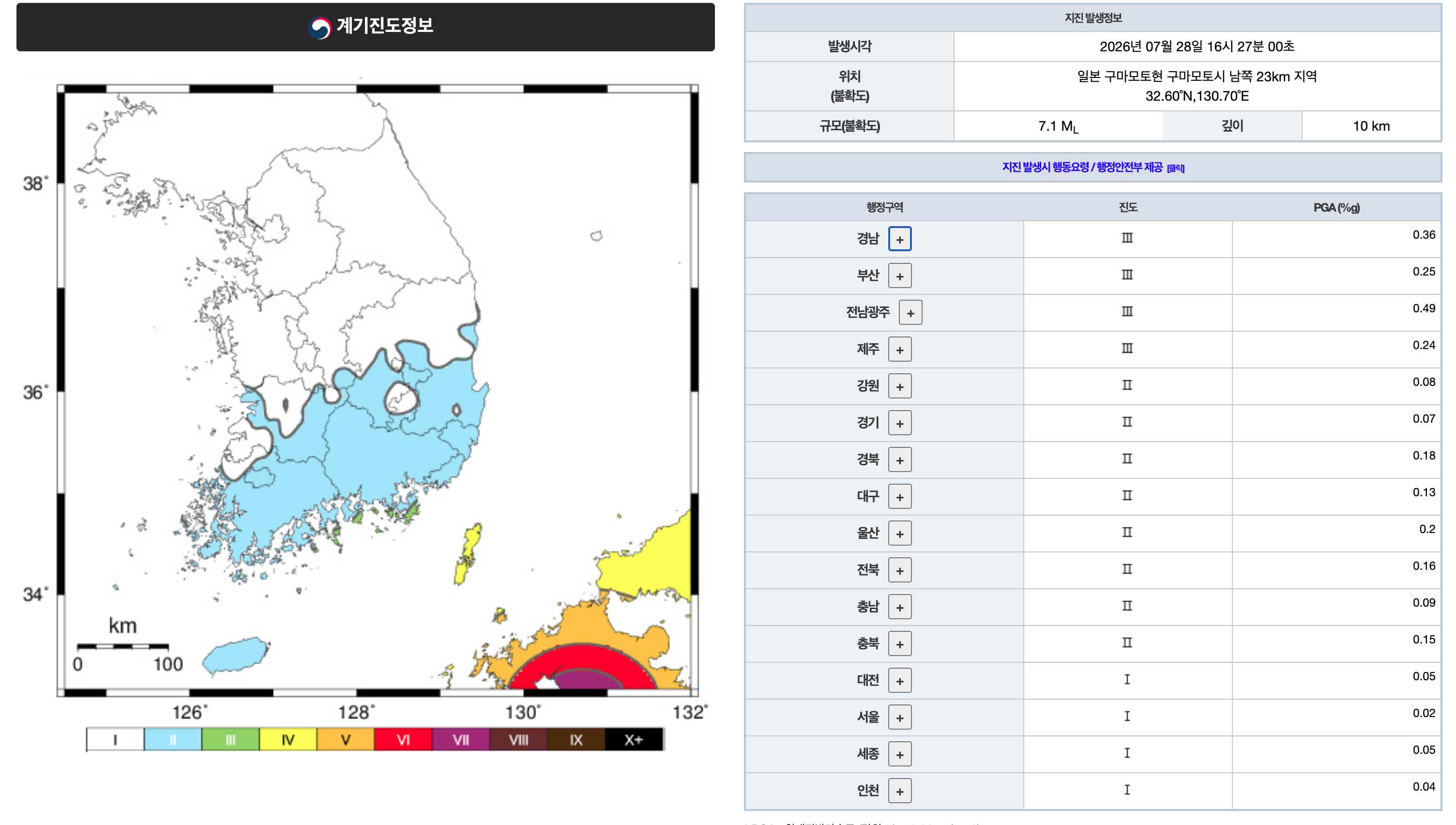Image resolution: width=1456 pixels, height=825 pixels.
Task: Expand the 인천 region row
Action: (x=899, y=792)
